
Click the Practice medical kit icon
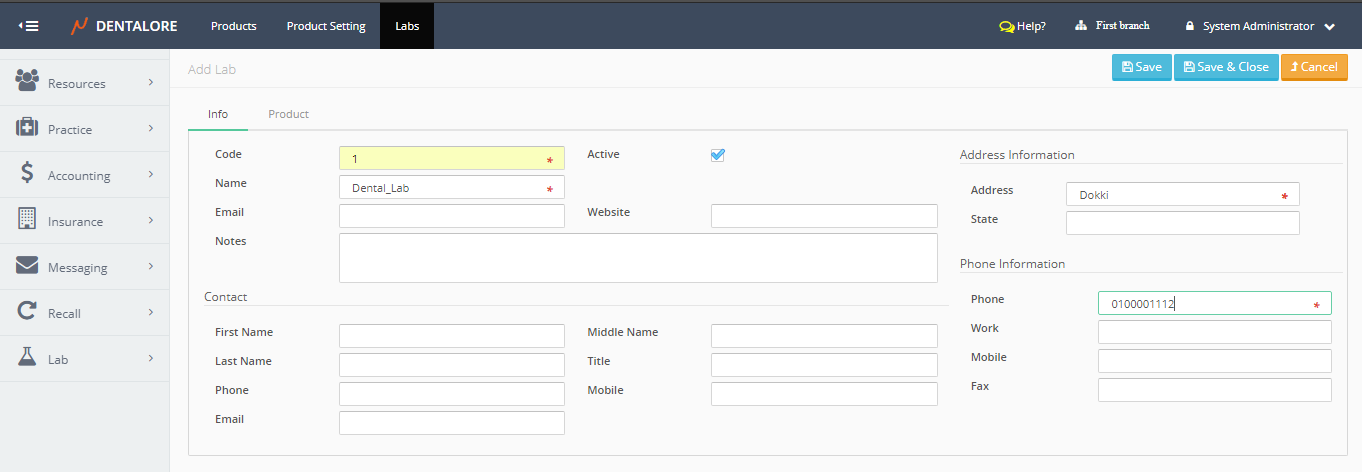pyautogui.click(x=27, y=128)
